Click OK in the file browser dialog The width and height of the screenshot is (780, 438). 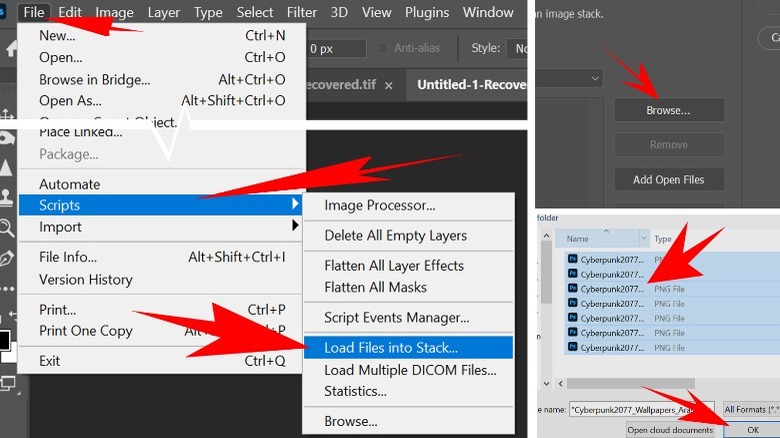(753, 430)
